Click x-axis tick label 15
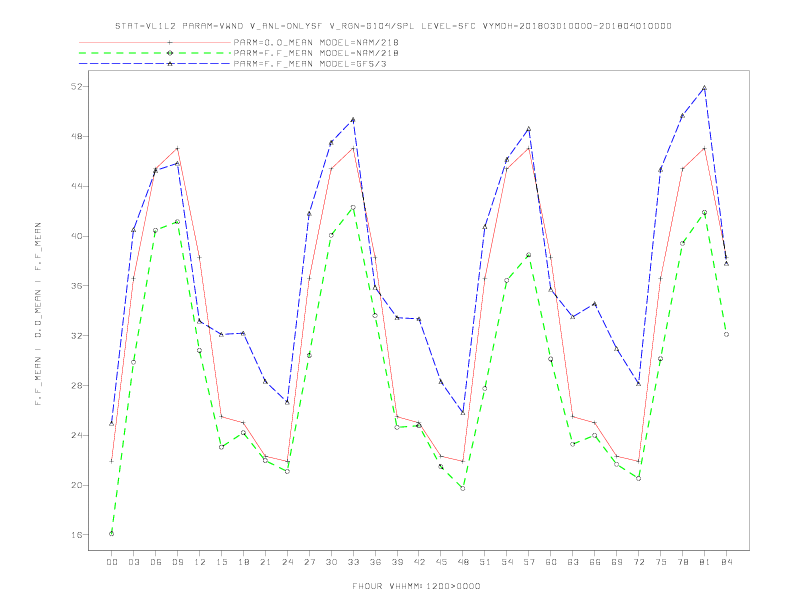The image size is (792, 612). click(x=221, y=562)
